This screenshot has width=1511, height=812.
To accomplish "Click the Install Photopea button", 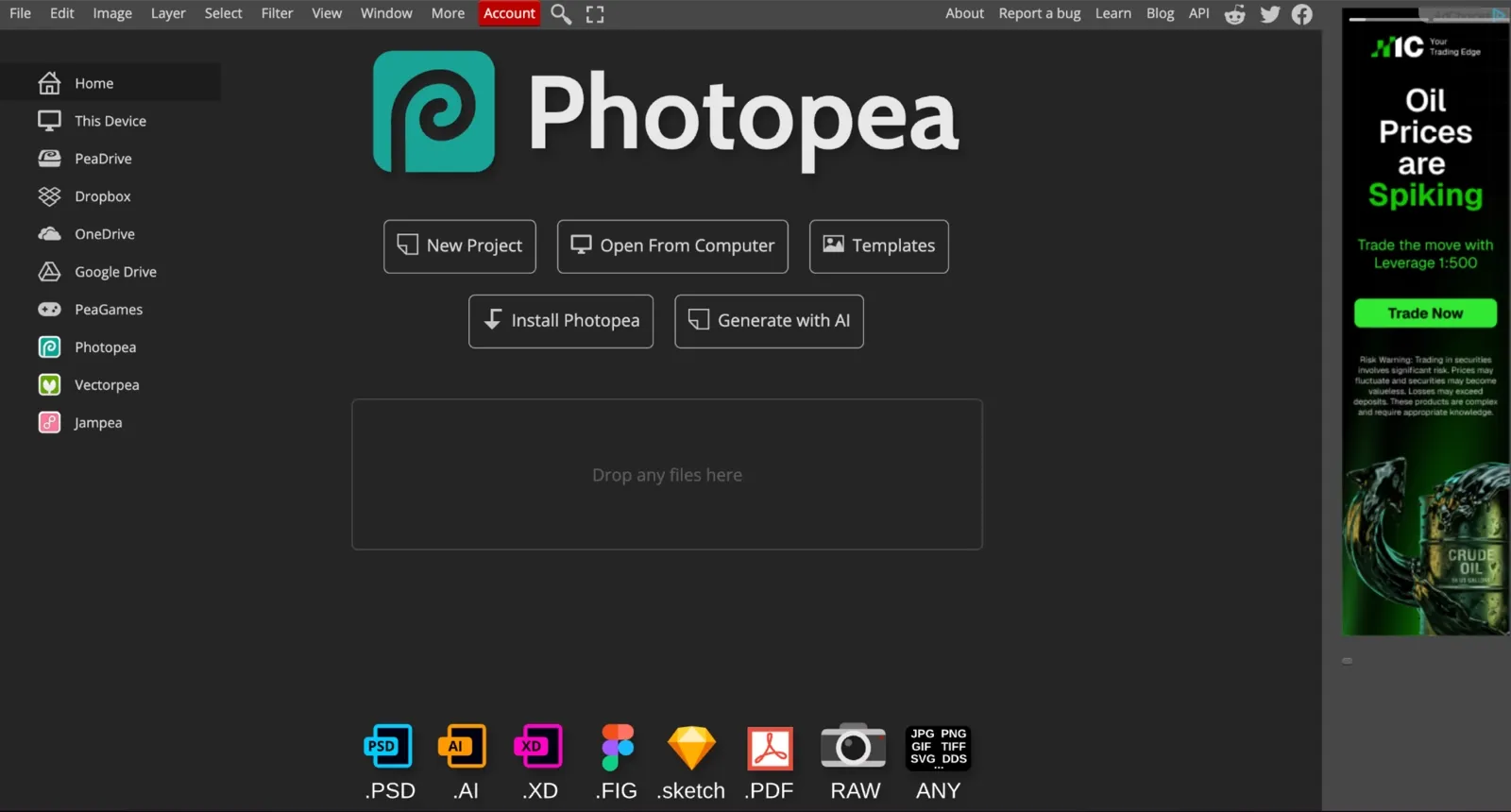I will (x=561, y=321).
